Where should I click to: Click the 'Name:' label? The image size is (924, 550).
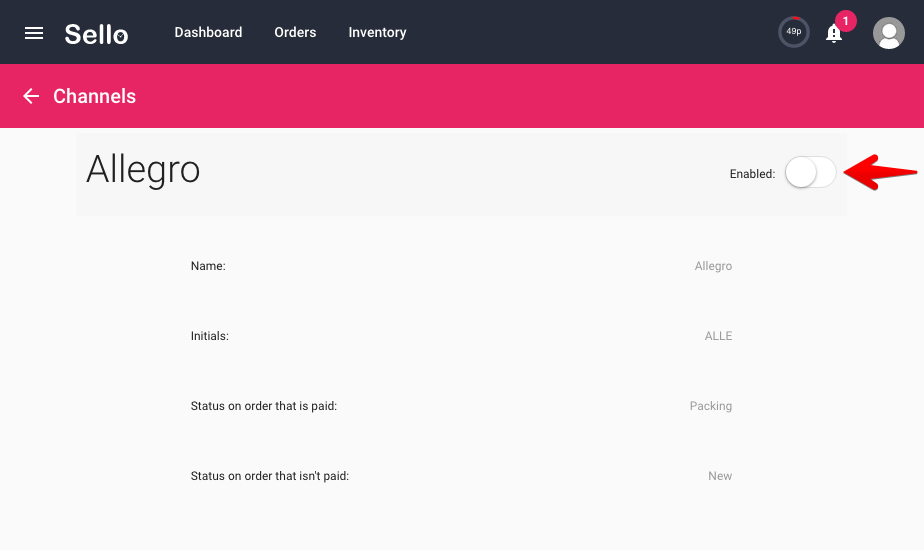(x=208, y=266)
